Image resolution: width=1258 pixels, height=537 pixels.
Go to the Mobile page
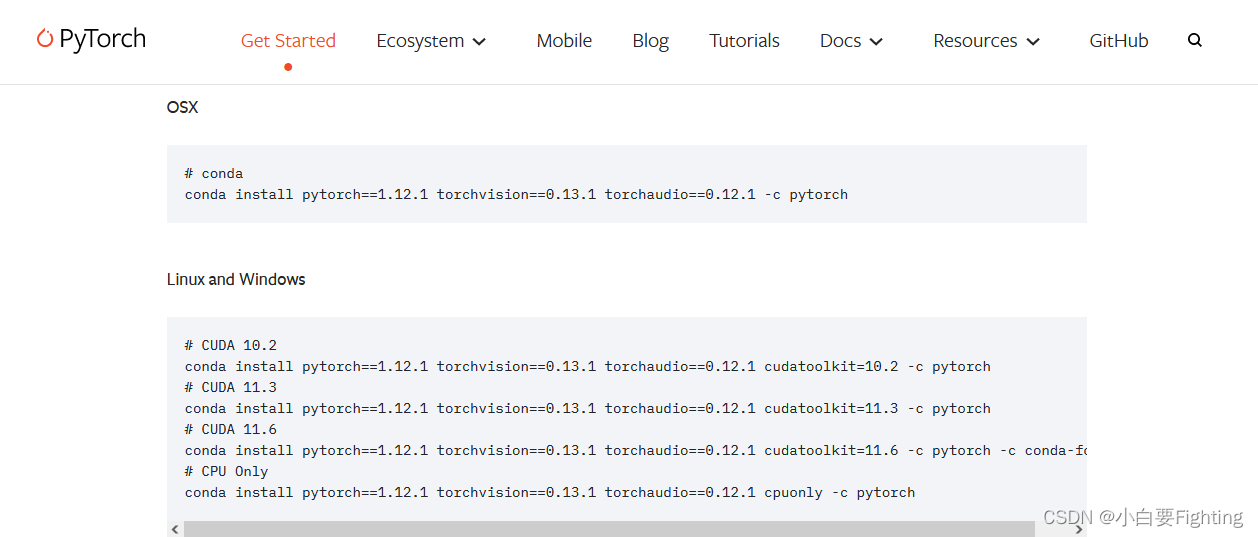pyautogui.click(x=564, y=41)
